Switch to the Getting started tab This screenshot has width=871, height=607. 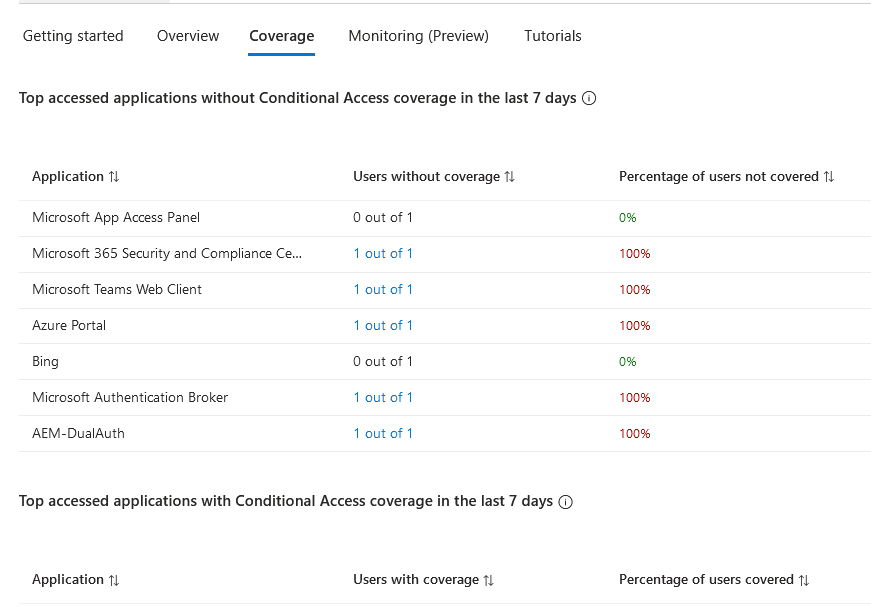pyautogui.click(x=73, y=36)
